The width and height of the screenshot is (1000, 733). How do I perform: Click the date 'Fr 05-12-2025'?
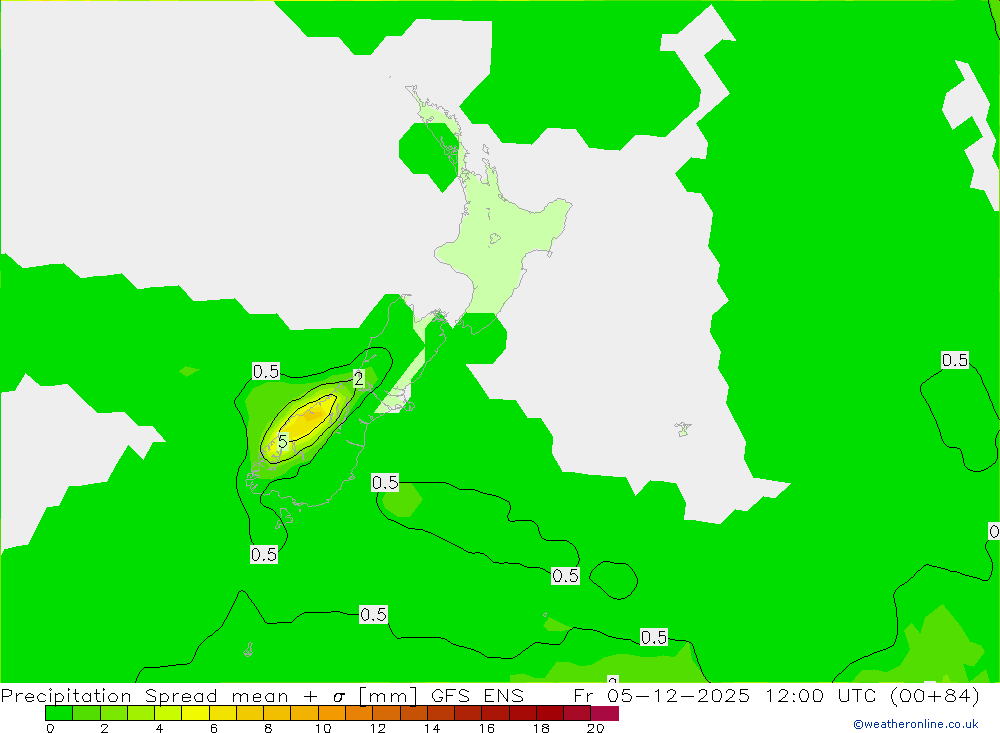pyautogui.click(x=662, y=695)
